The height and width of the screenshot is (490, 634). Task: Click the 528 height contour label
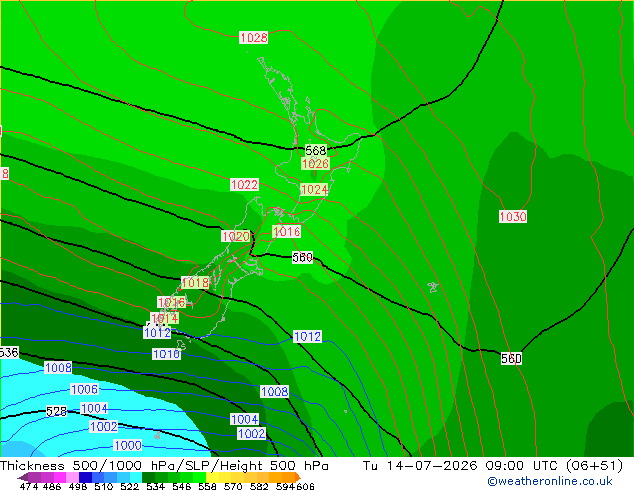[56, 412]
